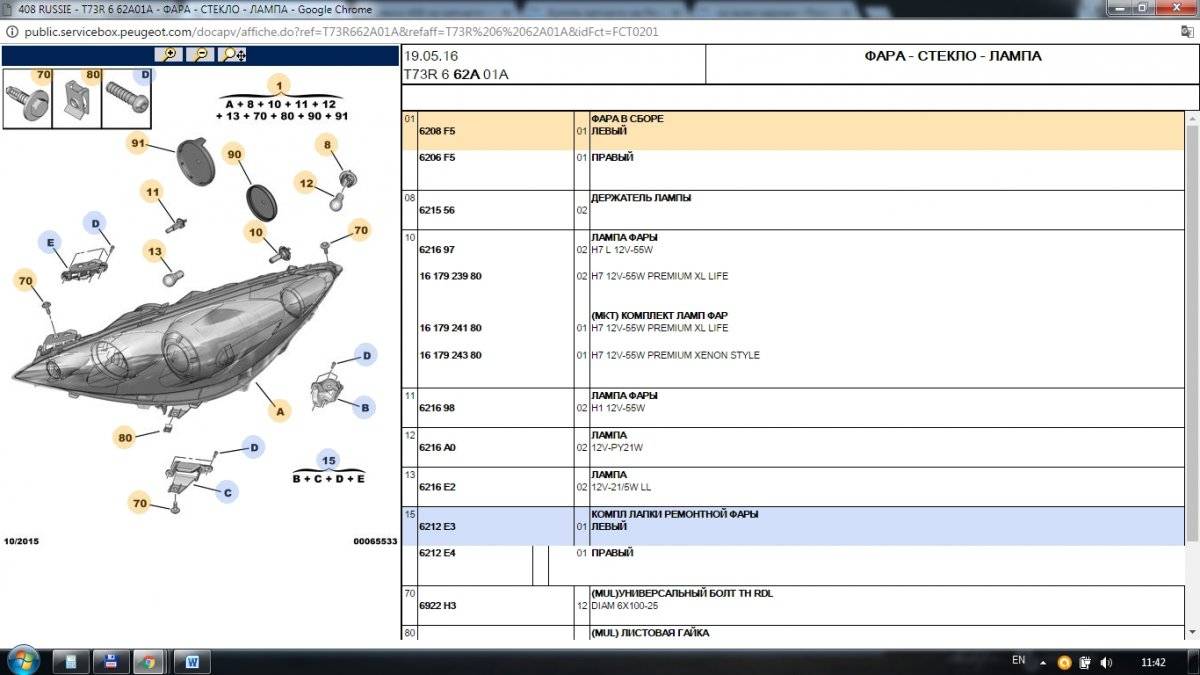Click the EN language indicator
The height and width of the screenshot is (675, 1200).
pos(1018,661)
